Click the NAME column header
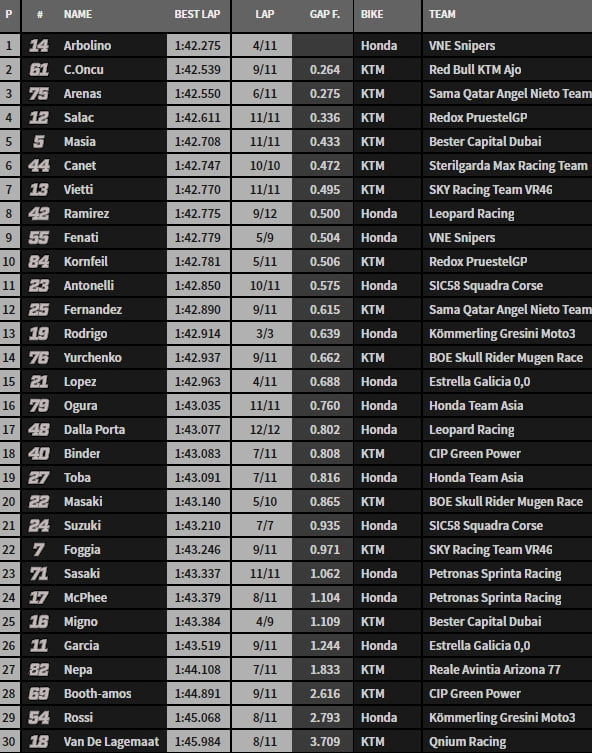 pyautogui.click(x=78, y=14)
